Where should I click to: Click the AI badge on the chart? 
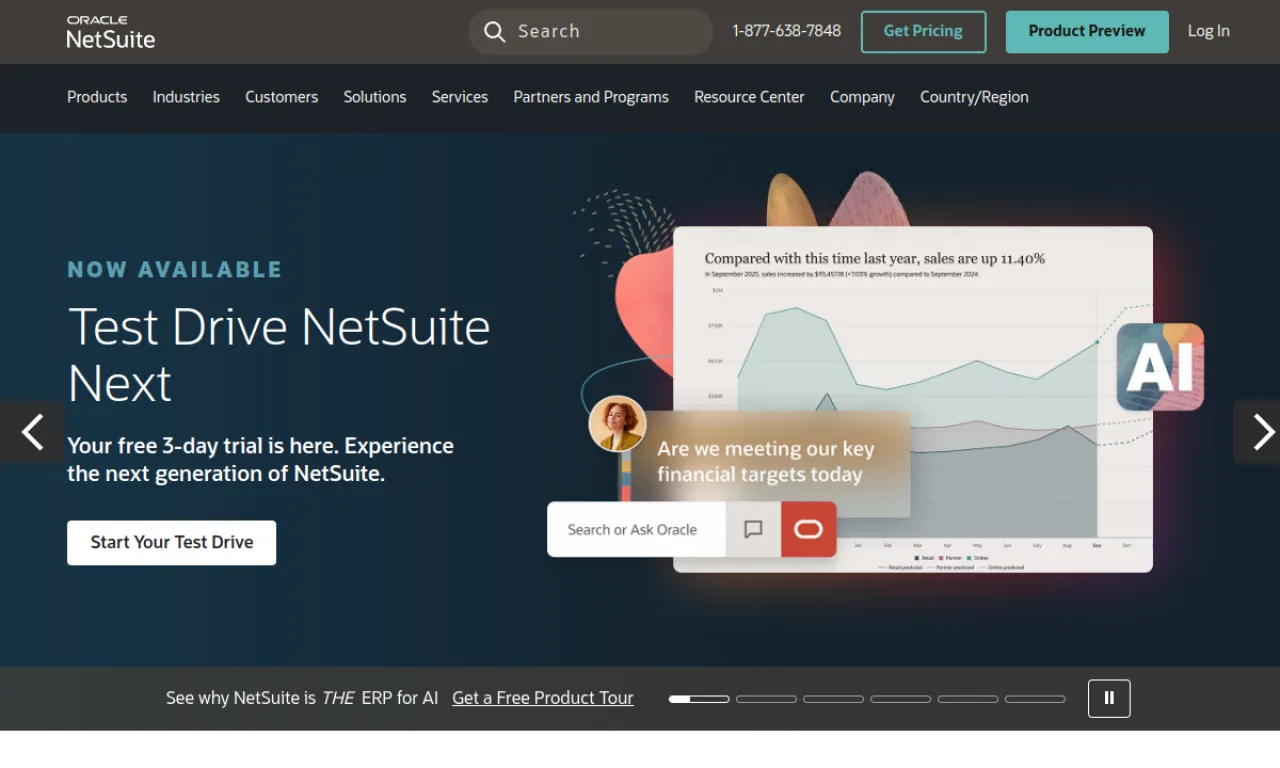(1160, 367)
